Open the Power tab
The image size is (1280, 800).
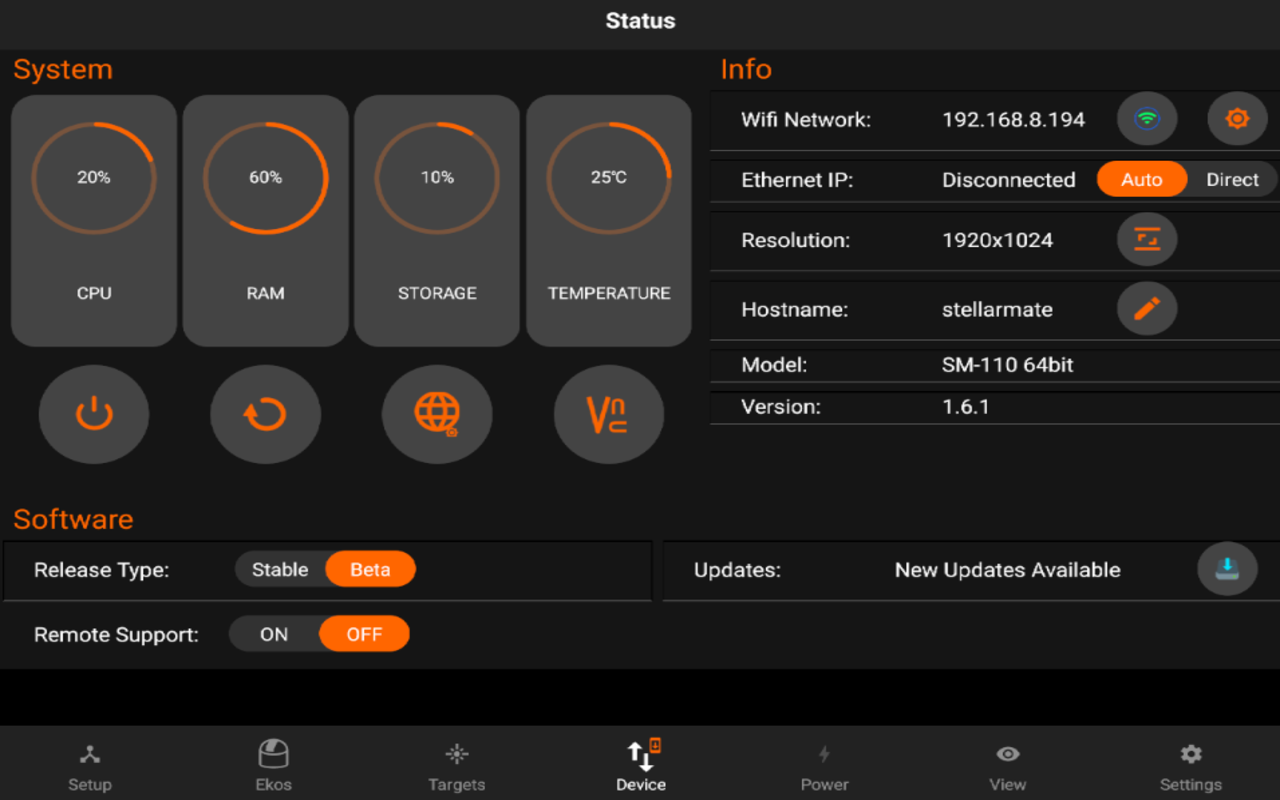pyautogui.click(x=825, y=767)
